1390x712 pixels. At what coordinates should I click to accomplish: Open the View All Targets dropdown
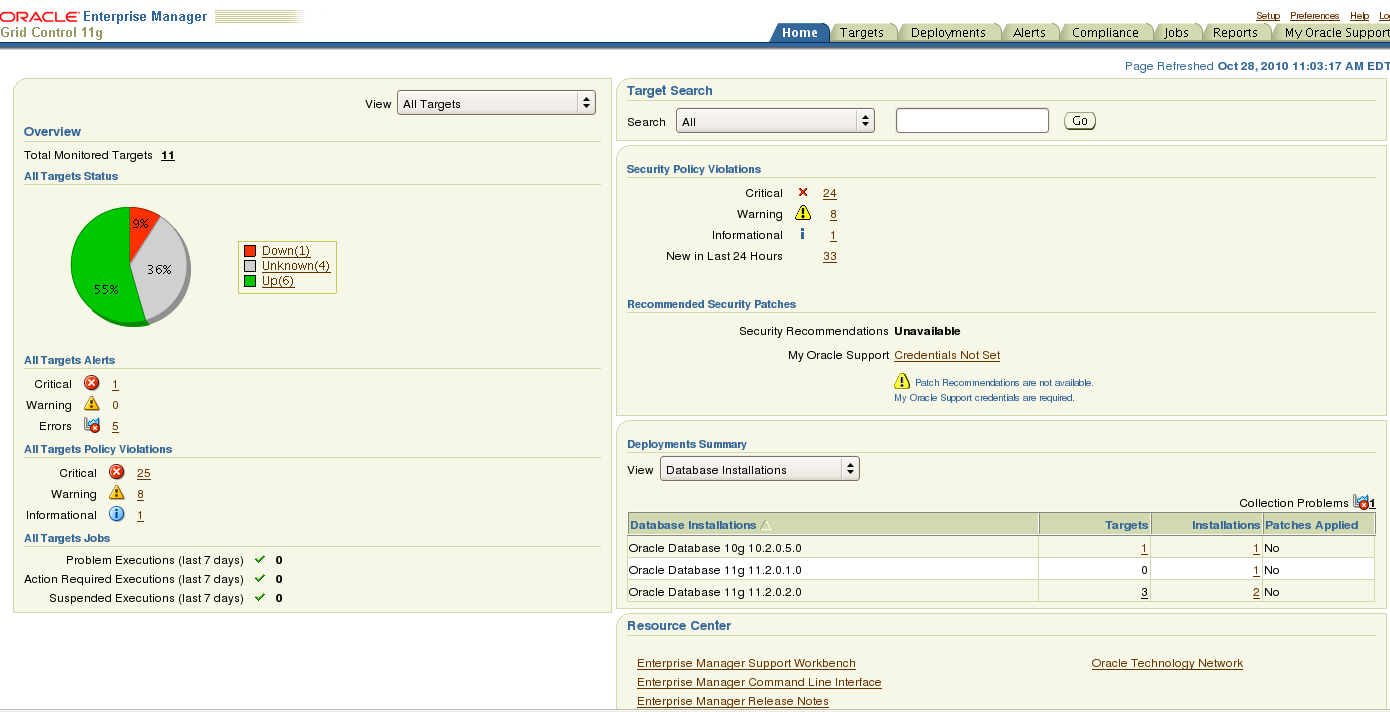pyautogui.click(x=497, y=103)
